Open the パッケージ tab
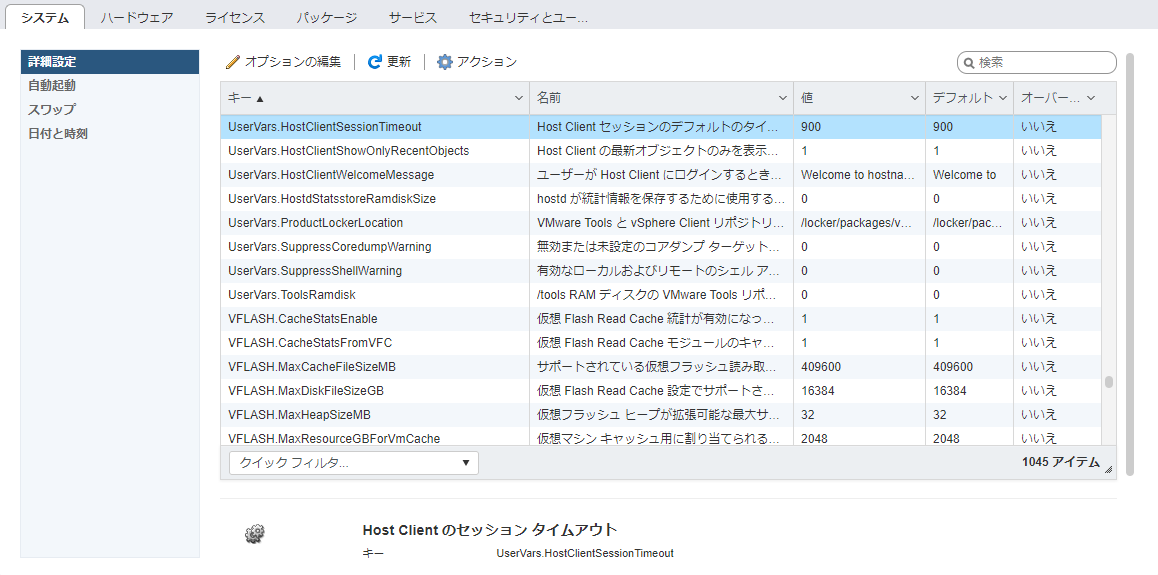Screen dimensions: 1158x575 coord(326,18)
